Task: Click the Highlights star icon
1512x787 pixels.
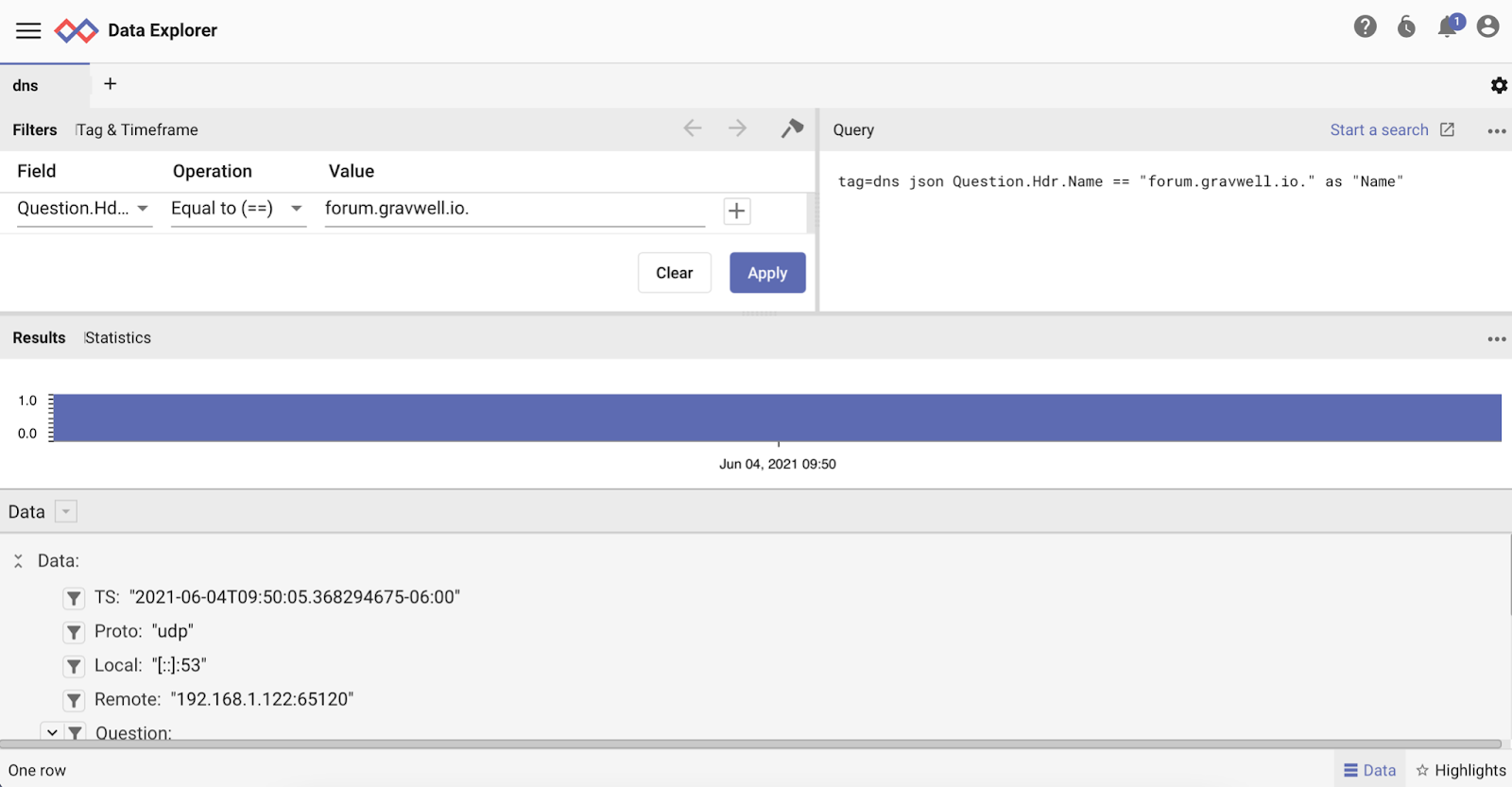Action: [x=1422, y=771]
